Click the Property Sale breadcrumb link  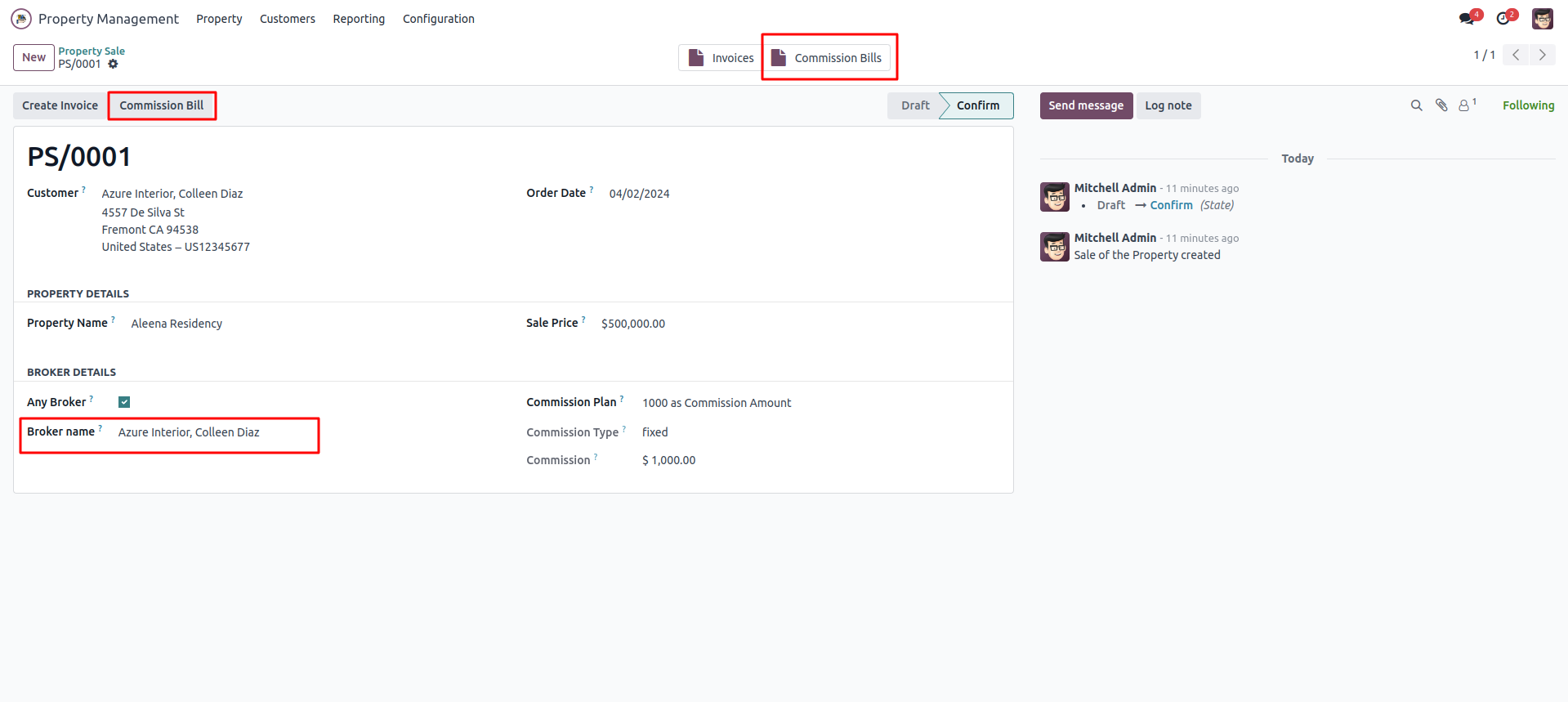point(92,51)
